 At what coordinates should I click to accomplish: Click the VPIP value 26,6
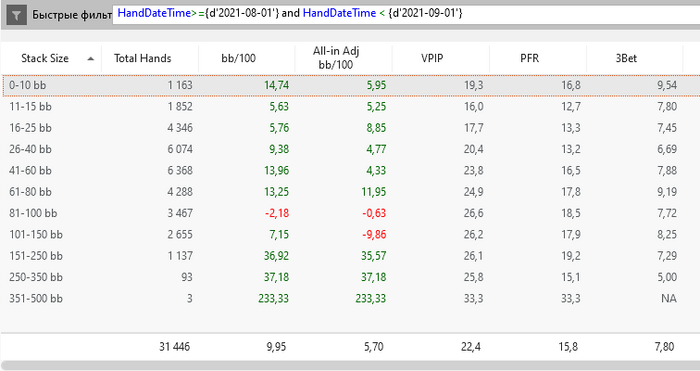click(x=473, y=213)
